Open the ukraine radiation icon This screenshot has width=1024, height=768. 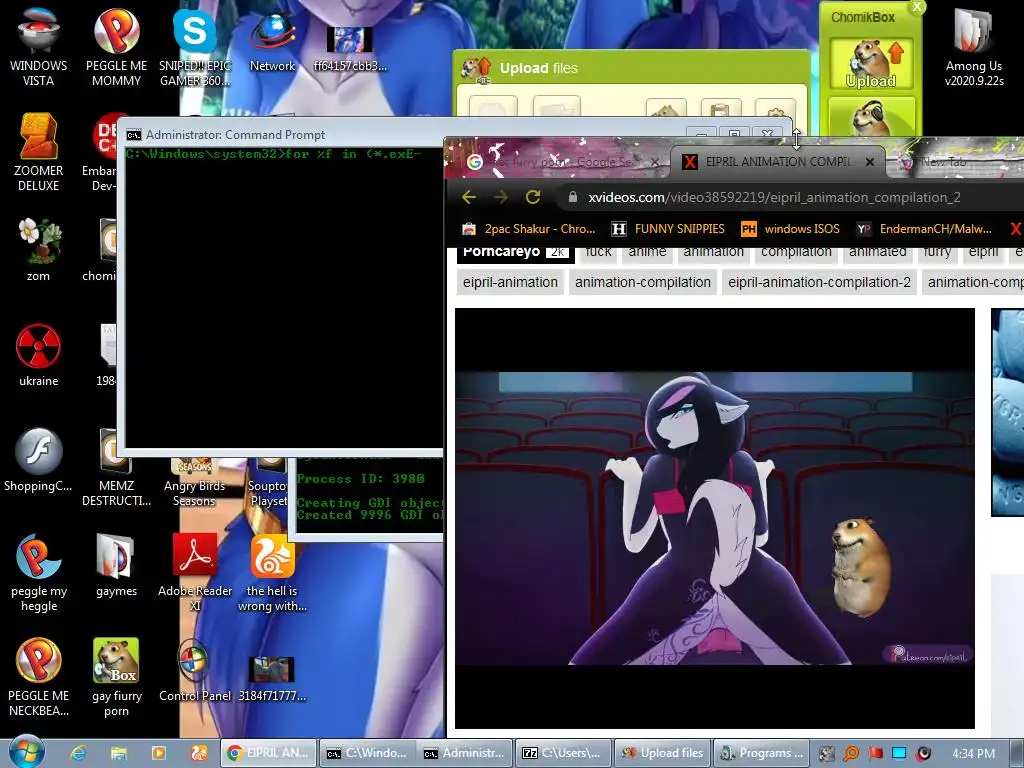tap(38, 355)
